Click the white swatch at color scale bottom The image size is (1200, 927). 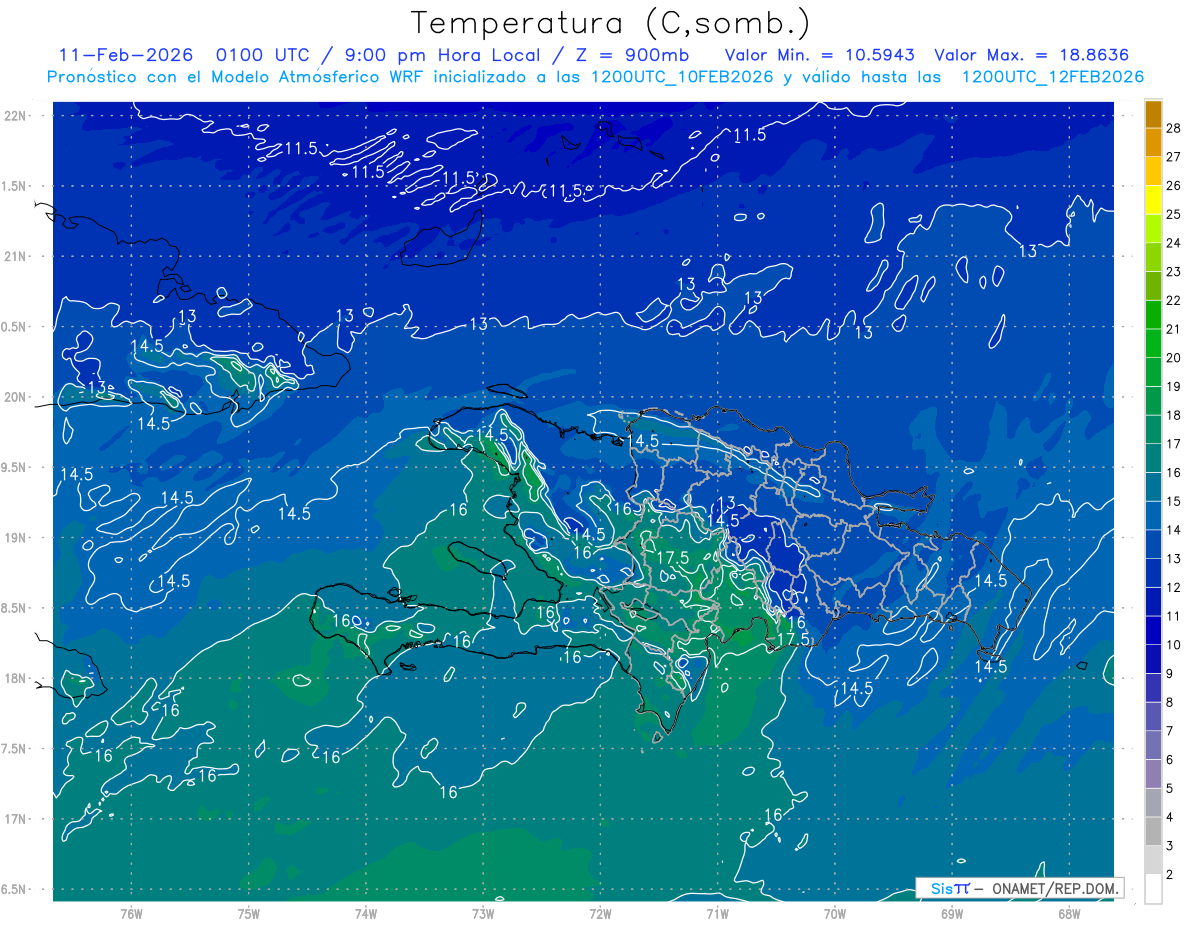1153,889
